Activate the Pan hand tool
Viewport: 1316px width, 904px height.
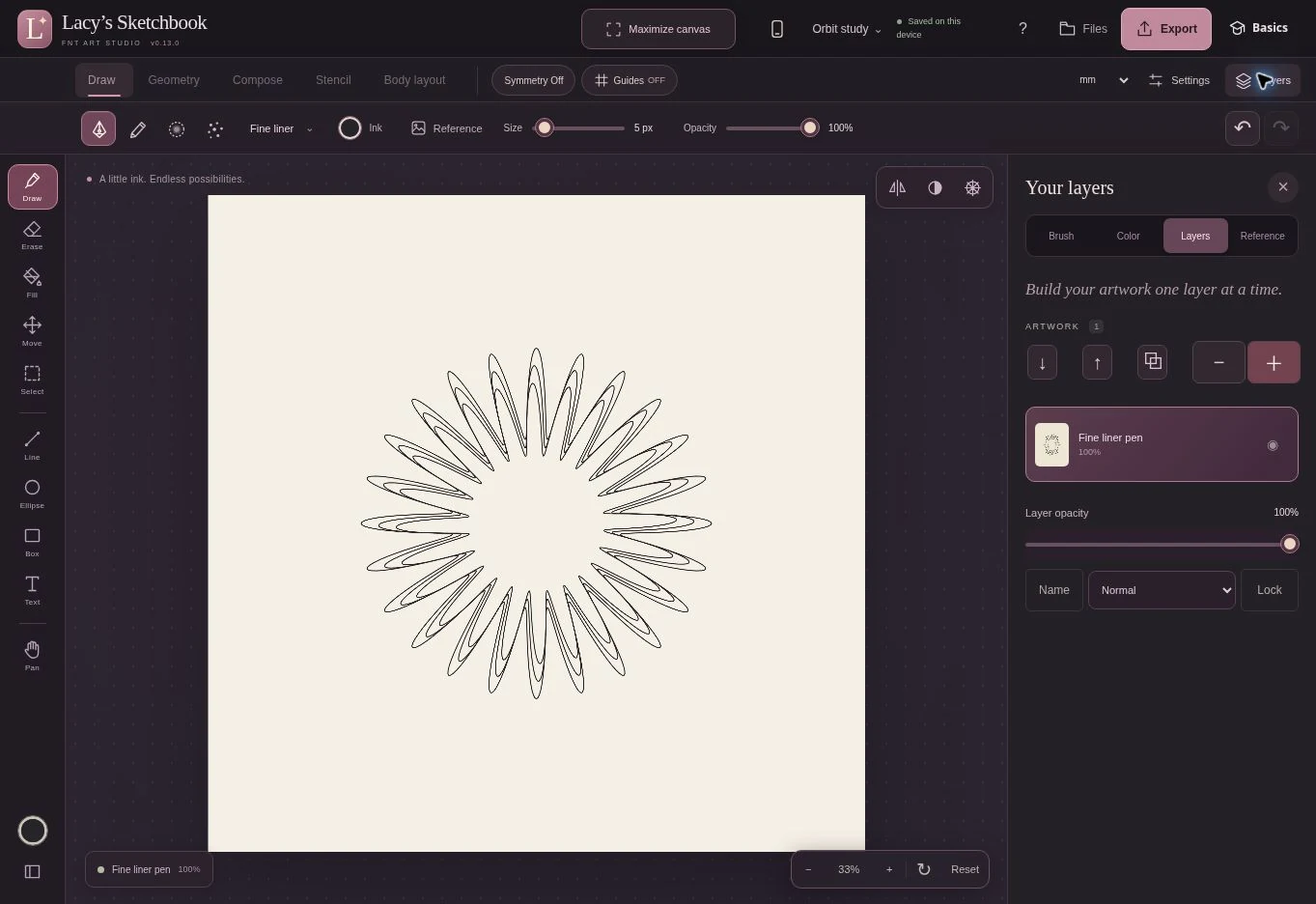(x=32, y=656)
